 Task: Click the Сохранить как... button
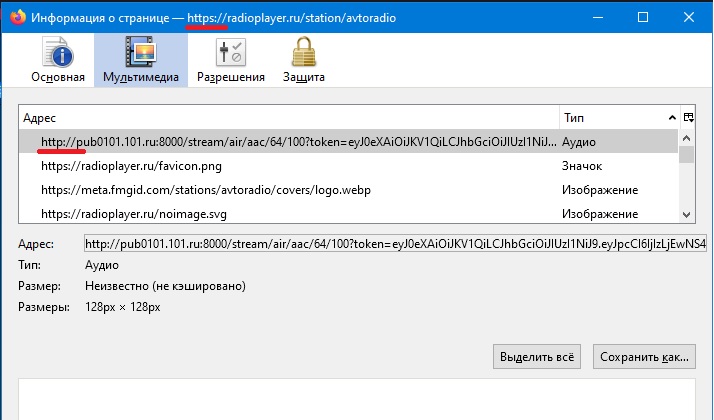pos(644,357)
